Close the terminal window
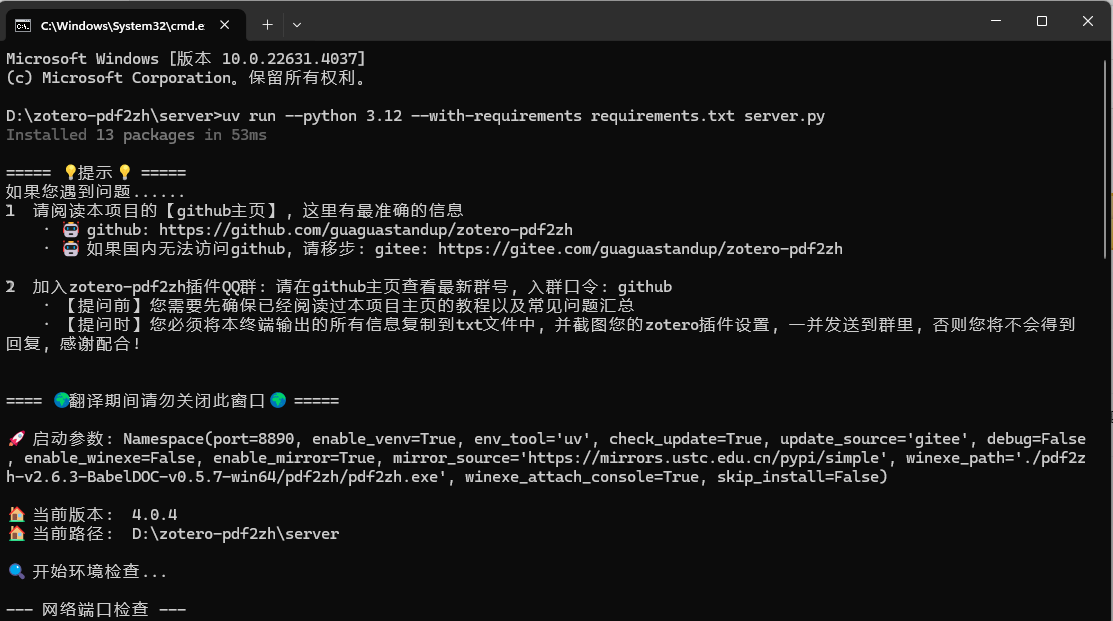Viewport: 1113px width, 621px height. click(1087, 21)
